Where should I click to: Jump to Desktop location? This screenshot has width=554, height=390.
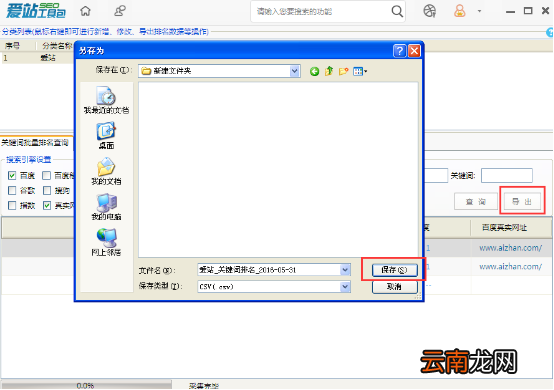tap(106, 136)
